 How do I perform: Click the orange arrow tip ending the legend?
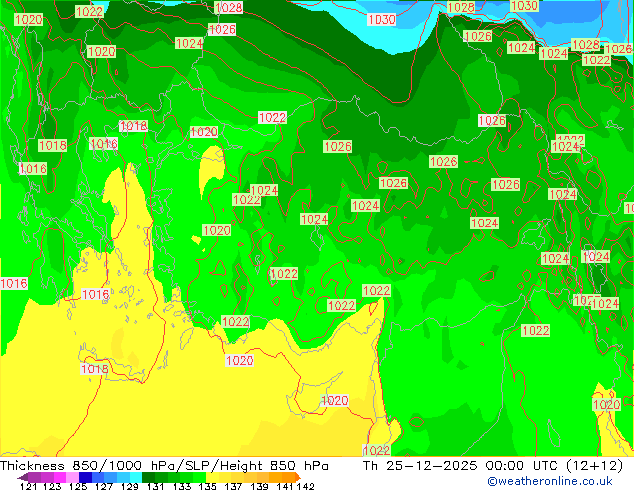pyautogui.click(x=298, y=477)
